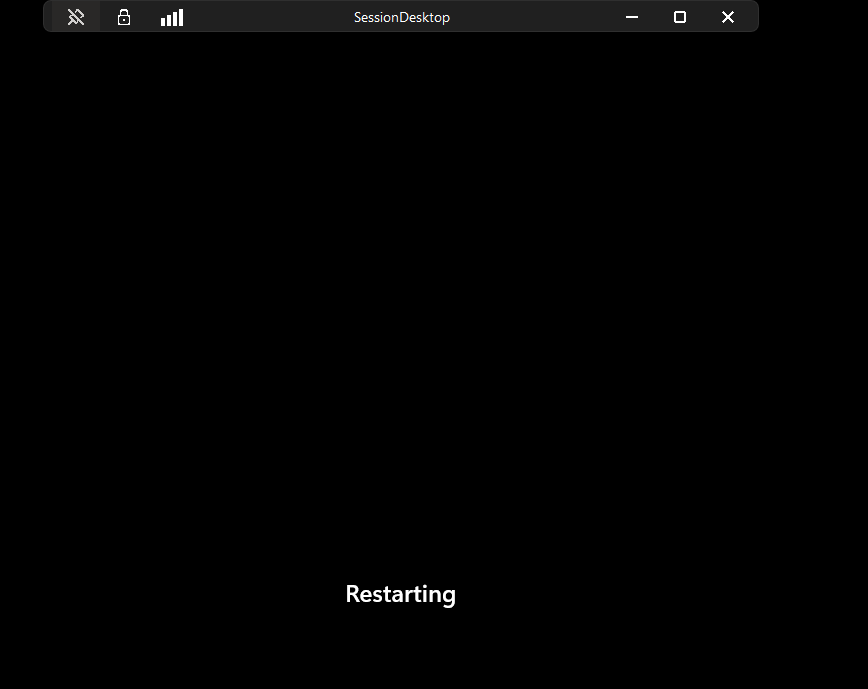This screenshot has height=689, width=868.
Task: Restore down the SessionDesktop window
Action: coord(680,17)
